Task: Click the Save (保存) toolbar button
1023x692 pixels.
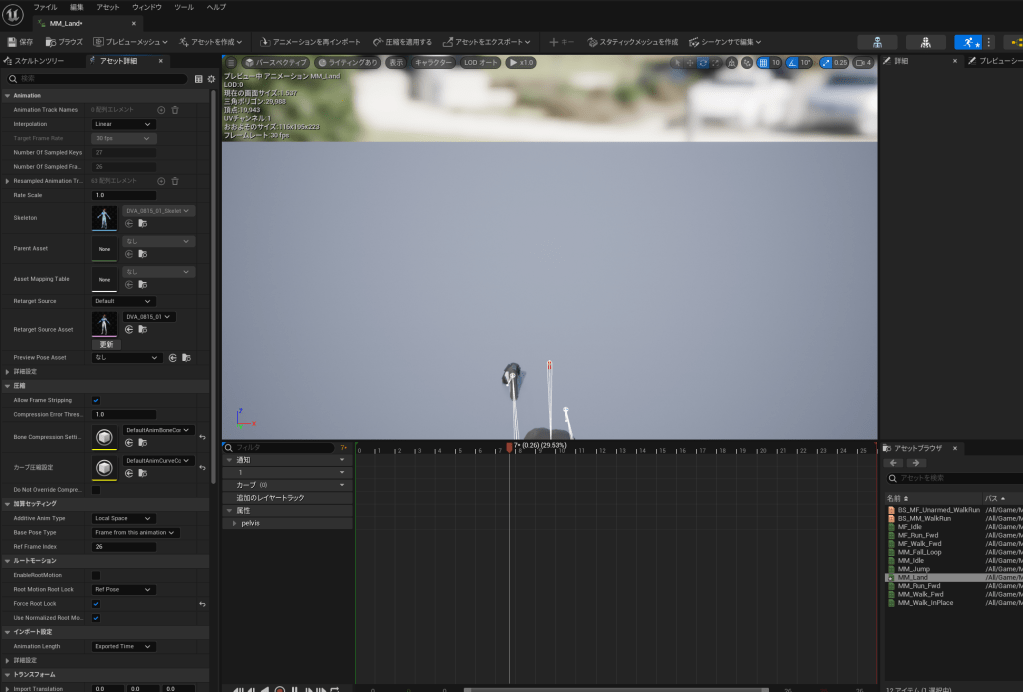Action: [20, 42]
